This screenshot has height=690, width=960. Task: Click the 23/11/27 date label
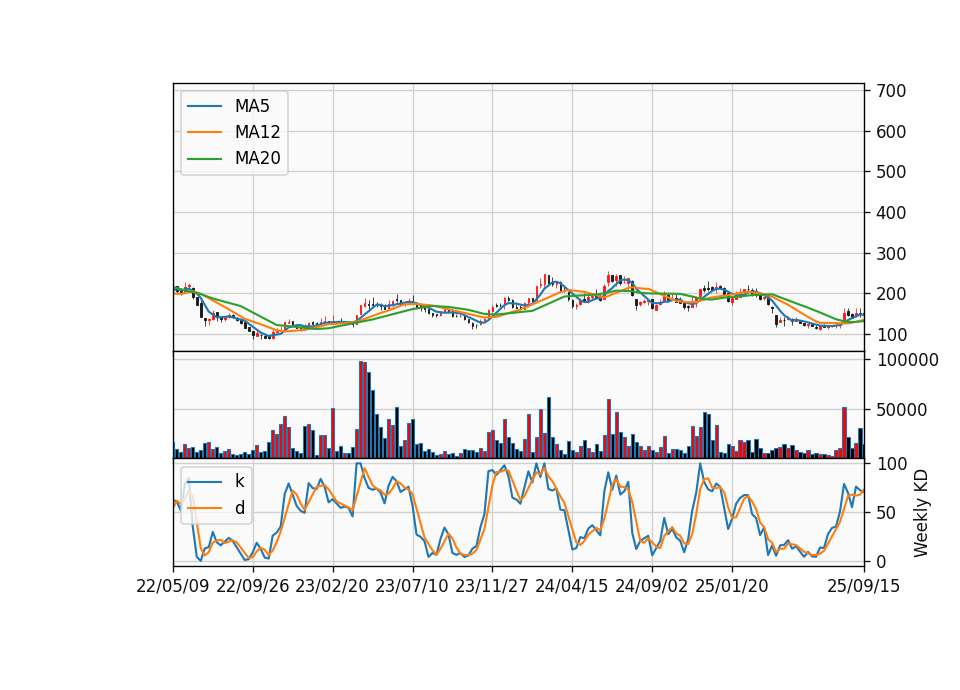click(492, 586)
